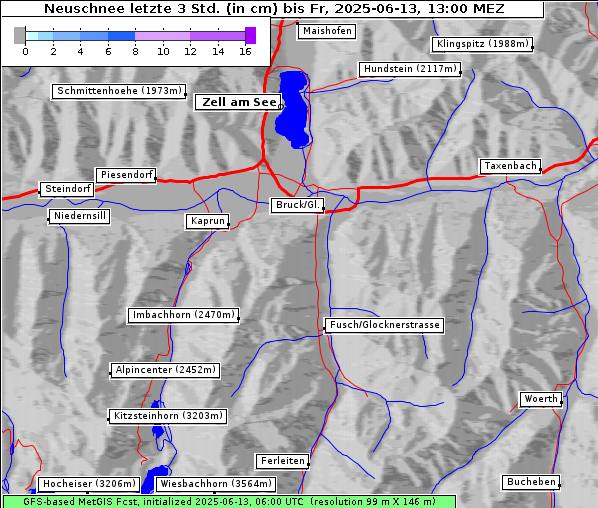Click the Steindorf label
The width and height of the screenshot is (598, 508).
pyautogui.click(x=67, y=189)
